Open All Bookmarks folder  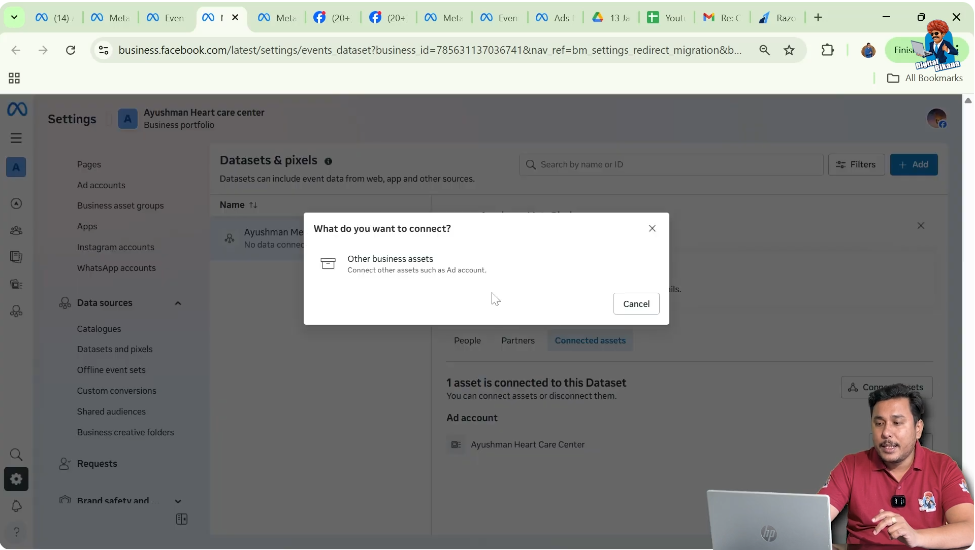925,78
